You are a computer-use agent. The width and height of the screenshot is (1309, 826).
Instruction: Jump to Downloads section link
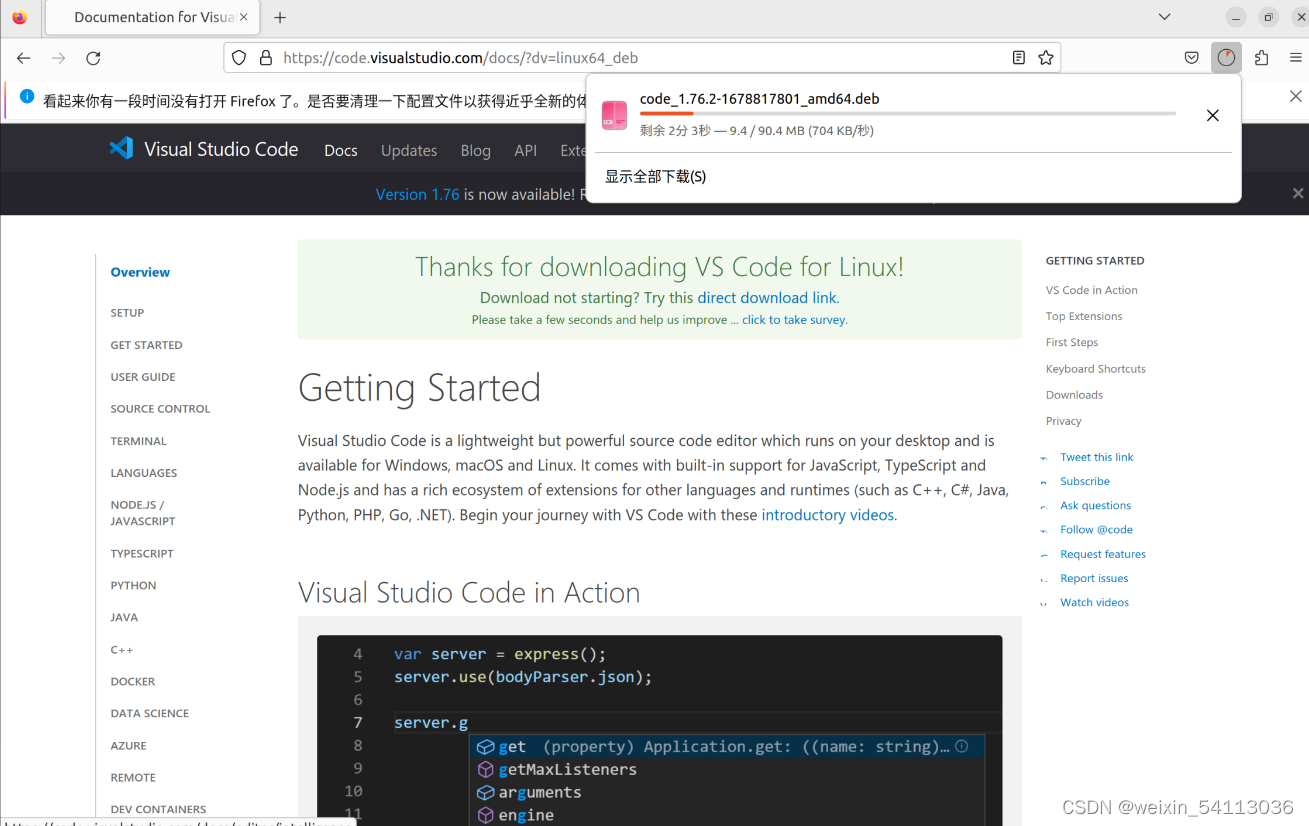tap(1074, 395)
